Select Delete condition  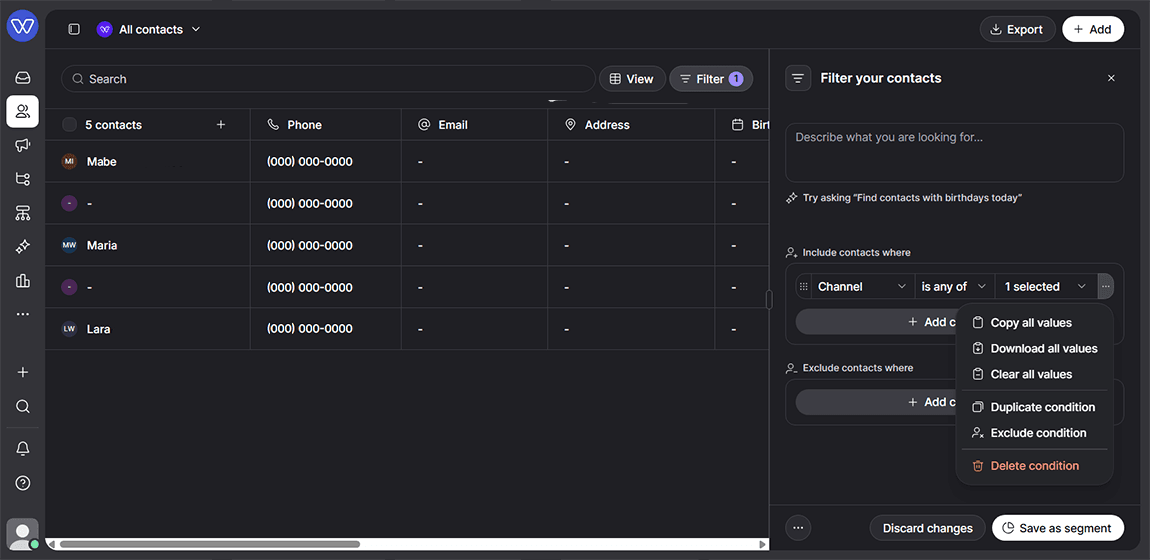pyautogui.click(x=1034, y=465)
